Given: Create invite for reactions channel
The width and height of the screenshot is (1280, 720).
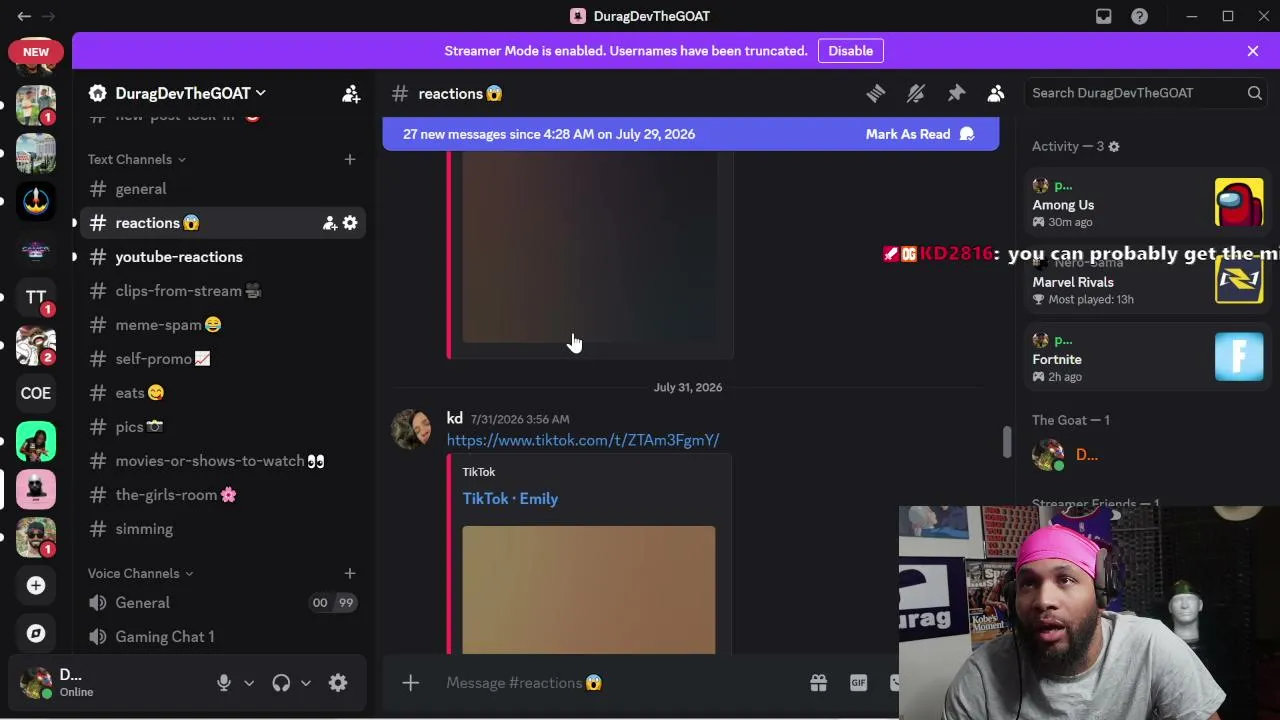Looking at the screenshot, I should click(x=329, y=223).
